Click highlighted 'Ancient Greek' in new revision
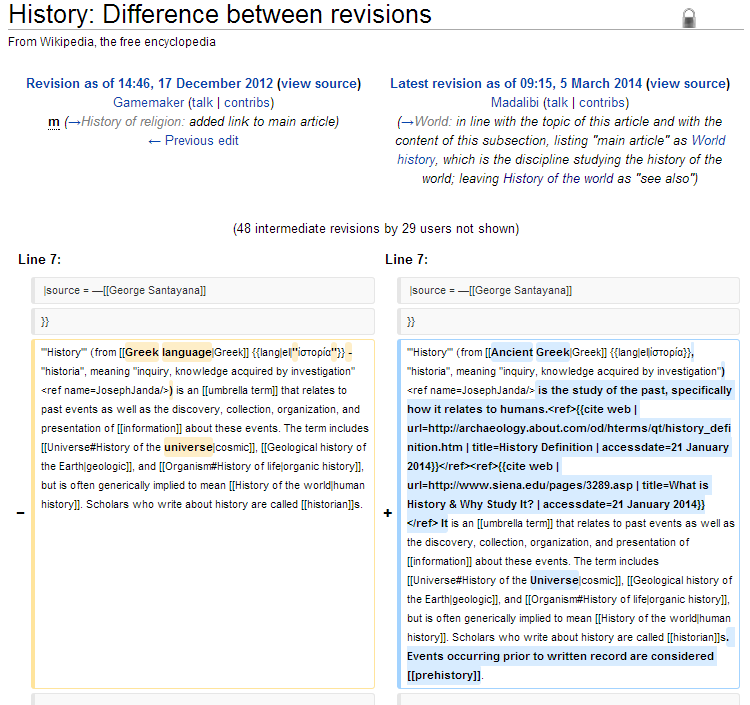This screenshot has height=705, width=750. (530, 352)
